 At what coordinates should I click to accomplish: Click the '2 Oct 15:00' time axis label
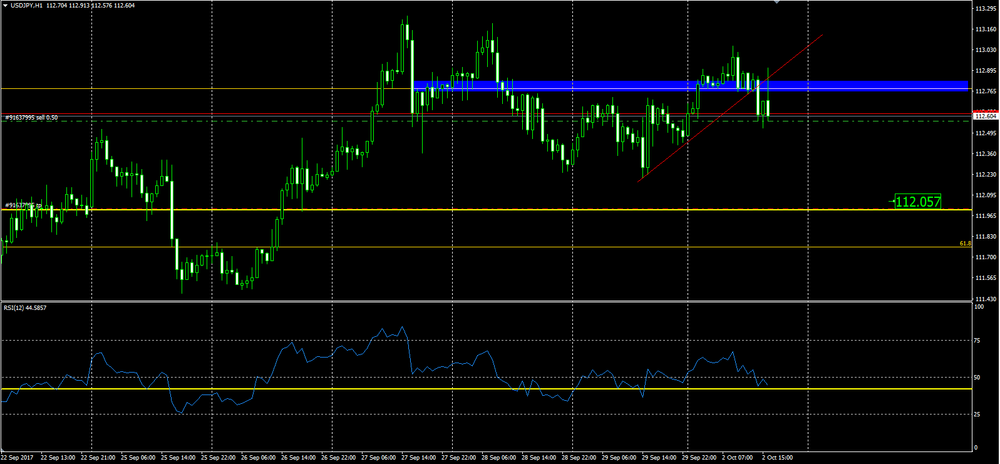pos(777,458)
